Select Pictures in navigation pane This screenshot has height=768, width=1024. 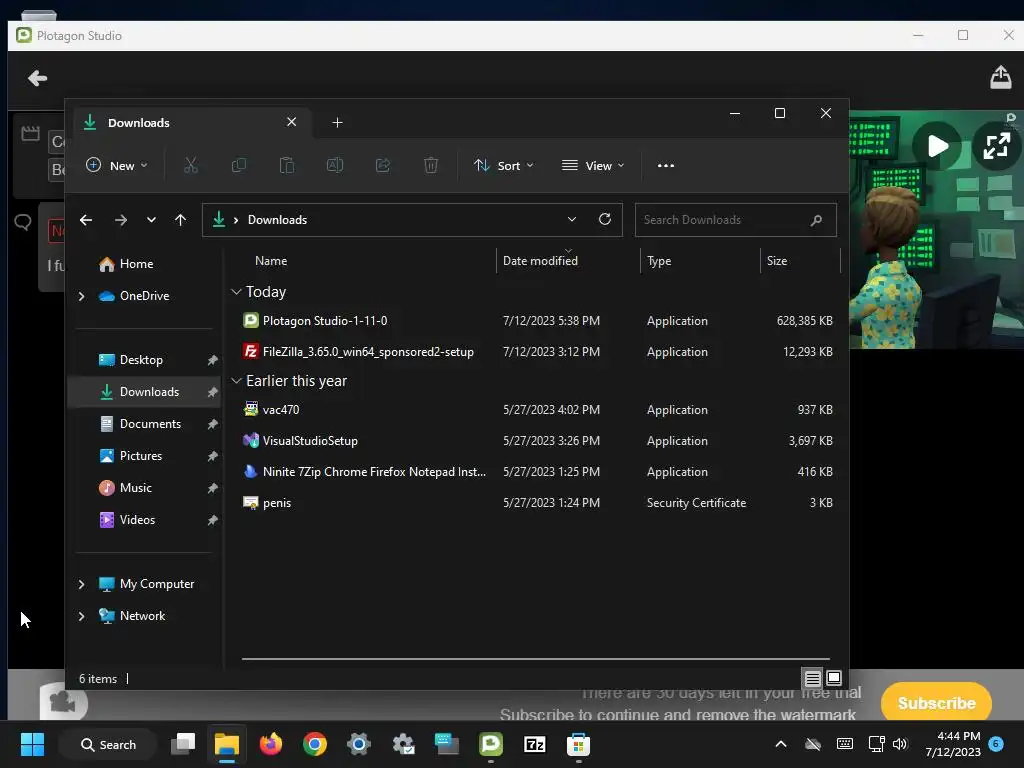coord(145,456)
